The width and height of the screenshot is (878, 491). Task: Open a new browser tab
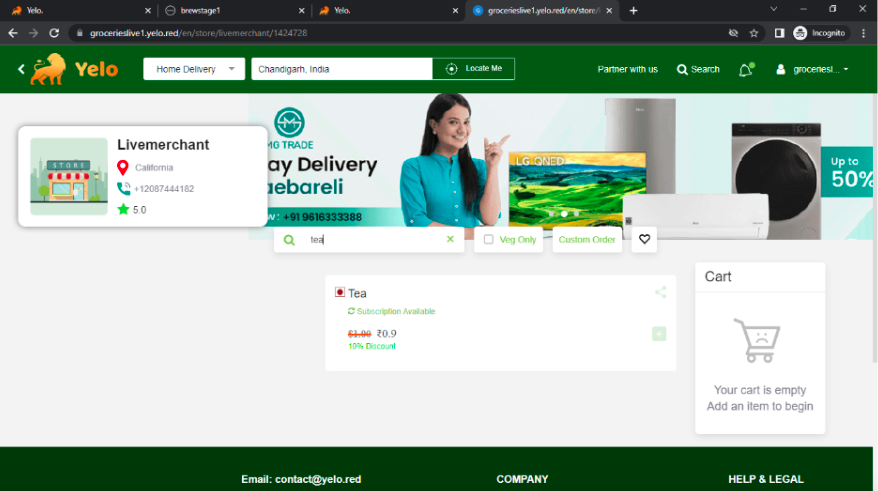tap(633, 10)
